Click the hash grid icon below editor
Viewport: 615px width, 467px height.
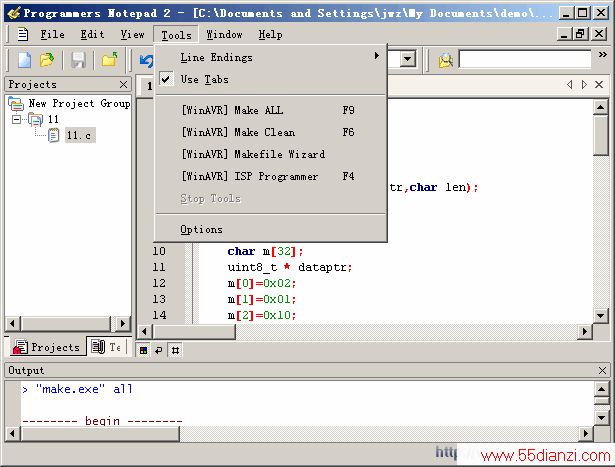(x=175, y=350)
